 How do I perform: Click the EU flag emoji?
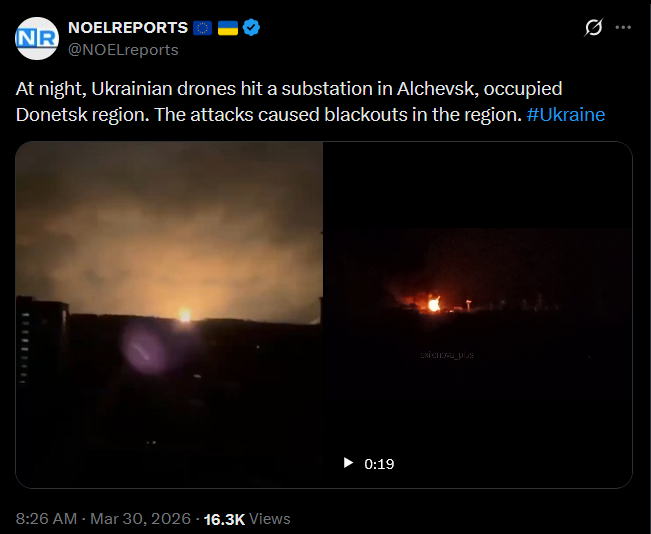203,28
